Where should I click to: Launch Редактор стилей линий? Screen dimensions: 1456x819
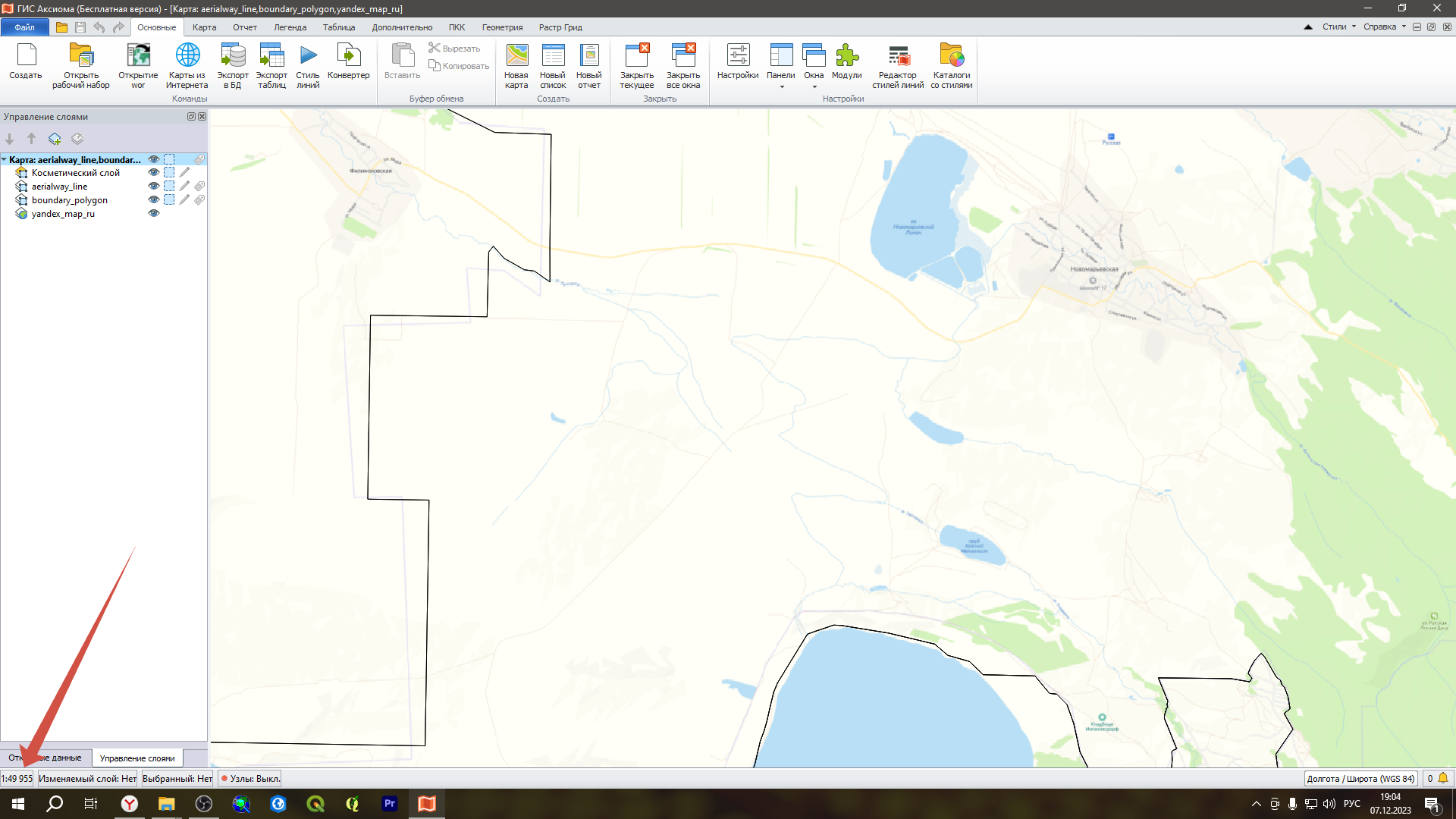coord(898,56)
